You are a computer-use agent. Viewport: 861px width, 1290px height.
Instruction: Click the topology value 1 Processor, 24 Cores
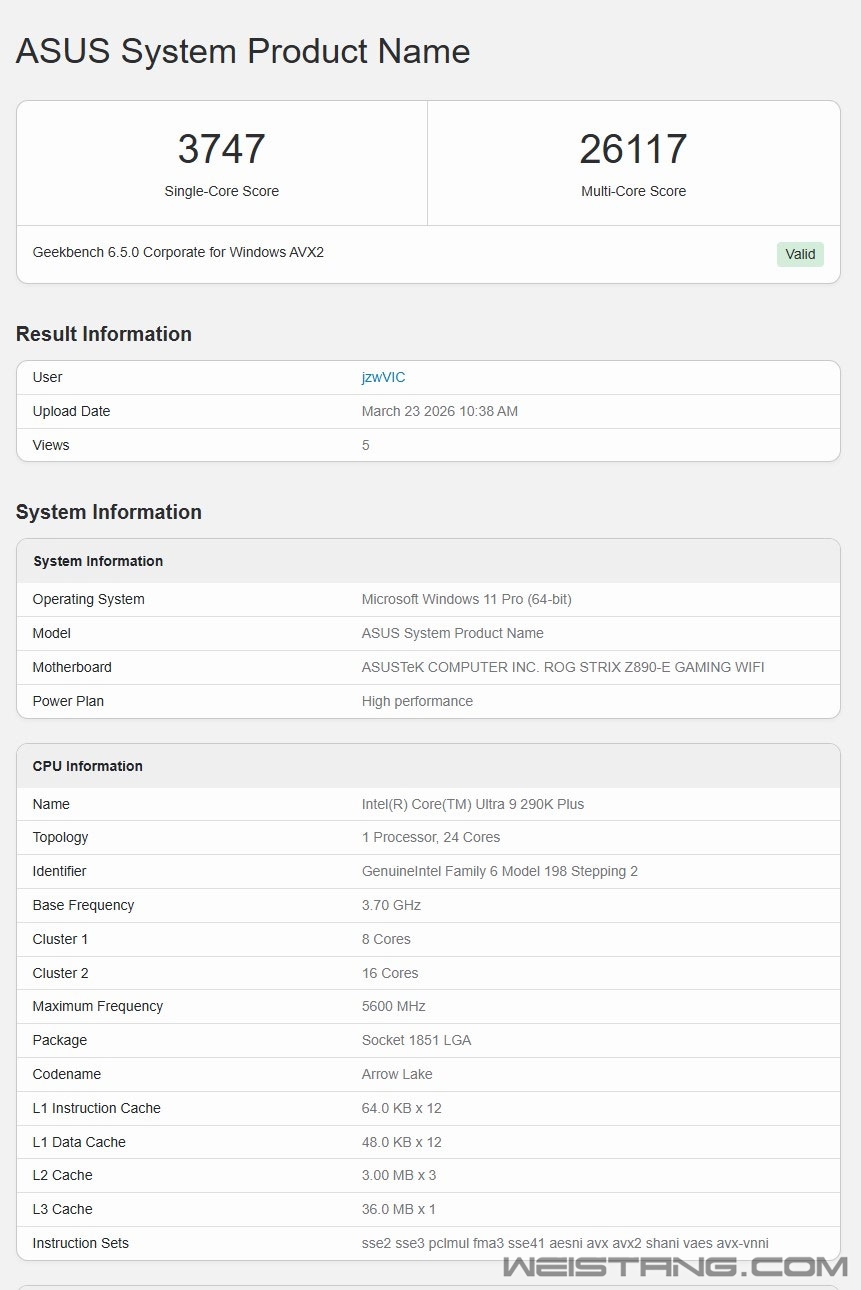pos(430,837)
